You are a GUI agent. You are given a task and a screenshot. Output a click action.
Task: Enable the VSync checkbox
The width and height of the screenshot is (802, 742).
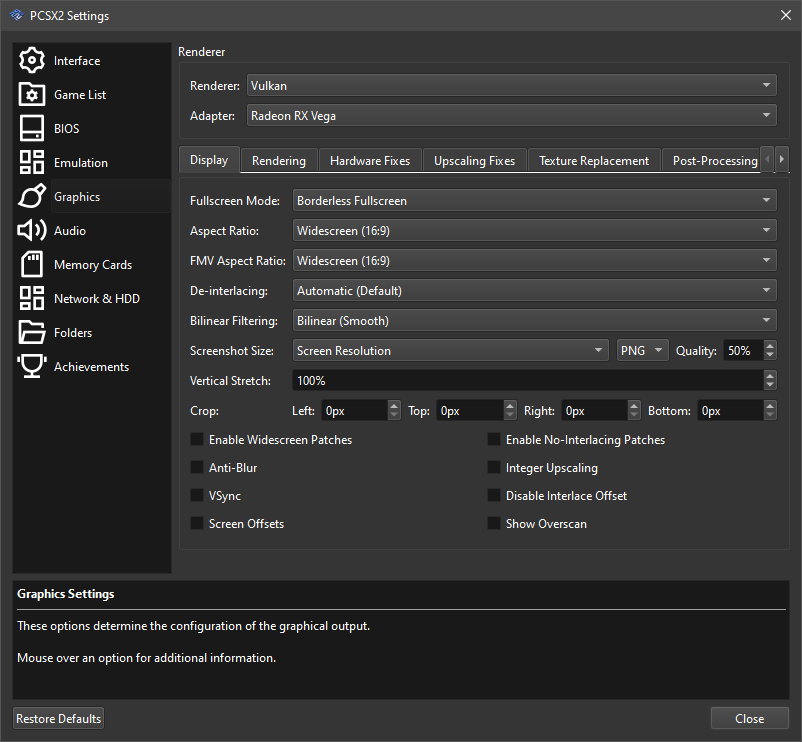click(x=197, y=495)
